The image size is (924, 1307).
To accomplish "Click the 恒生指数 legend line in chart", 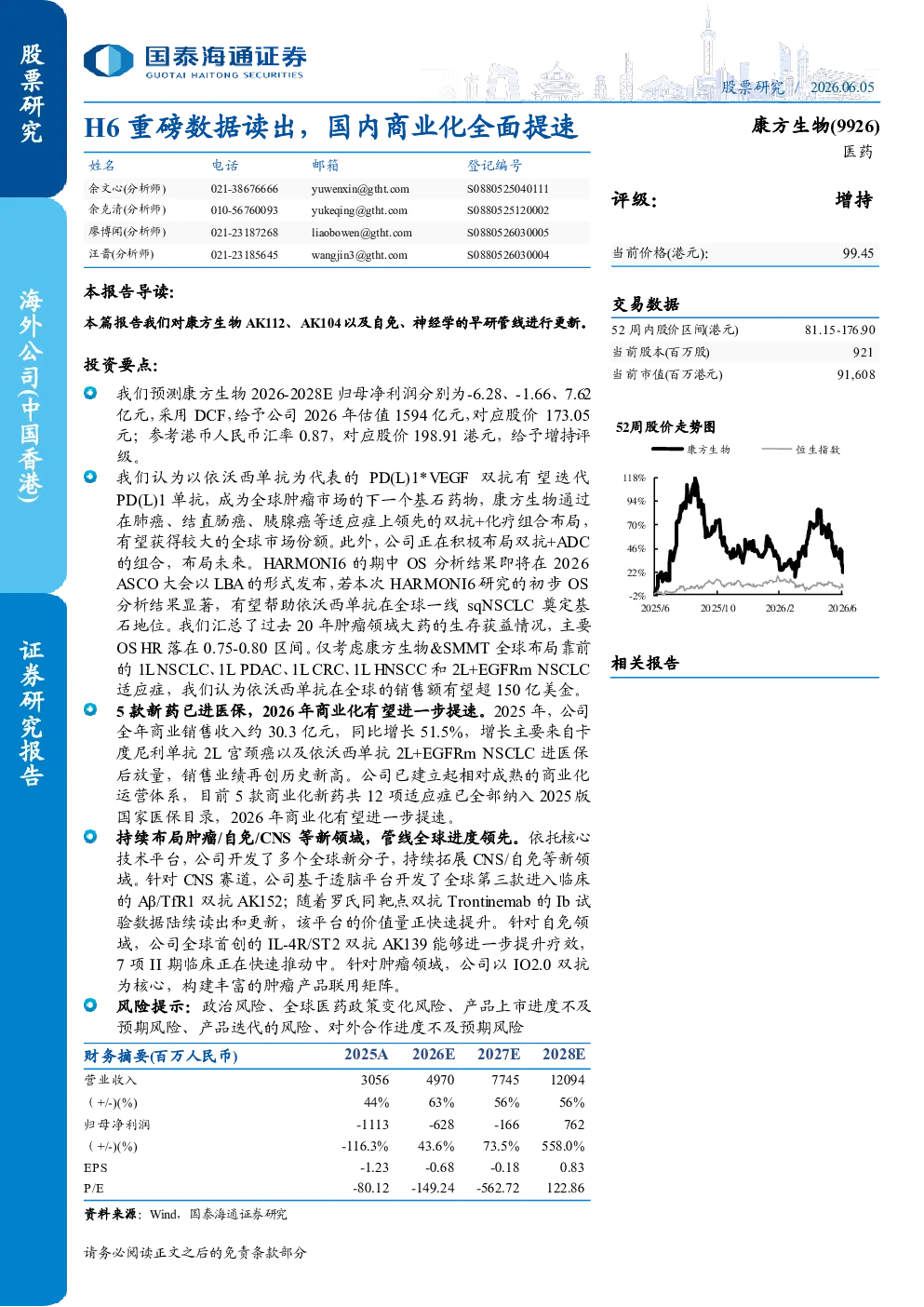I will (776, 450).
